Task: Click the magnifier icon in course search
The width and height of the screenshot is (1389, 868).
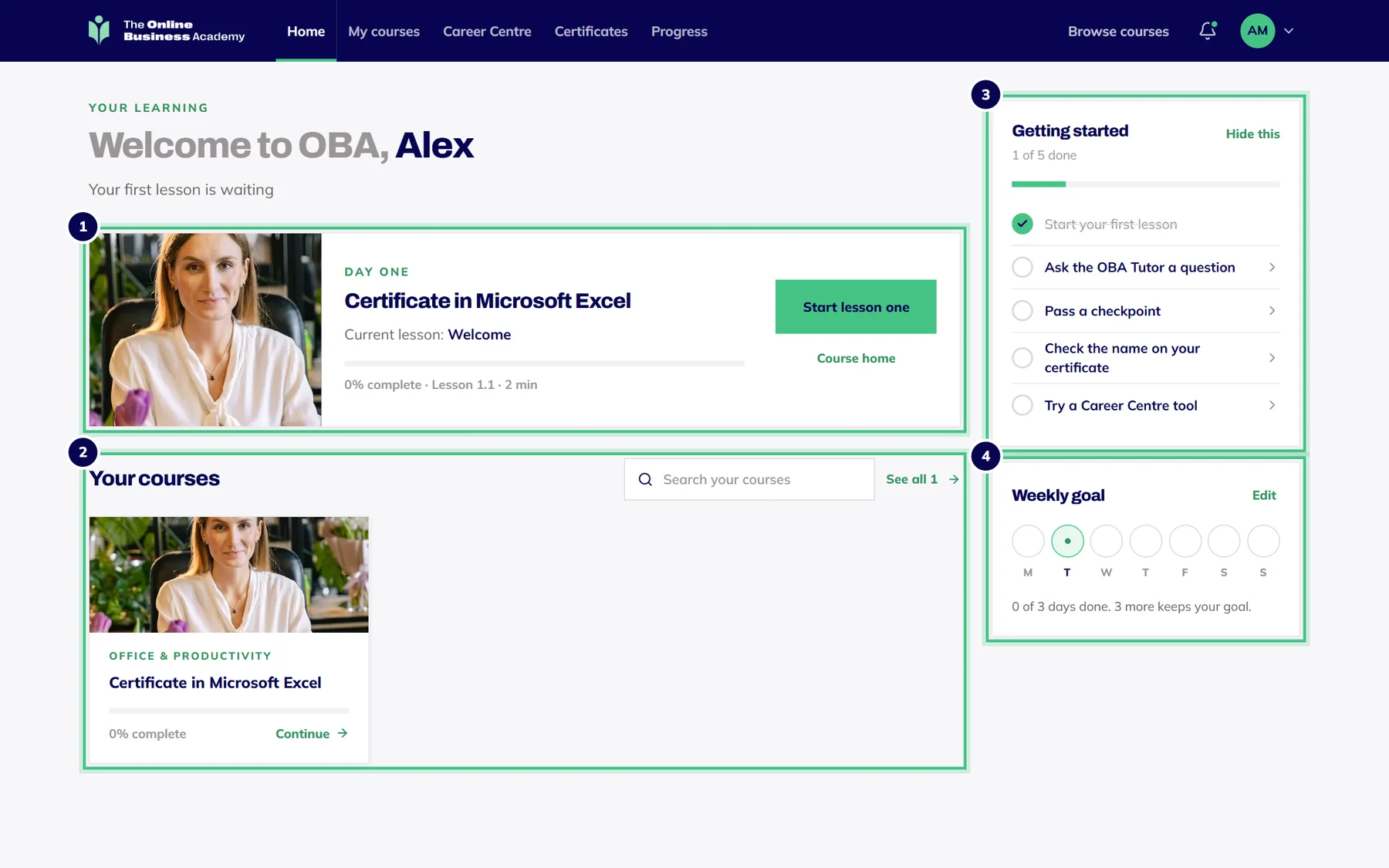Action: 645,479
